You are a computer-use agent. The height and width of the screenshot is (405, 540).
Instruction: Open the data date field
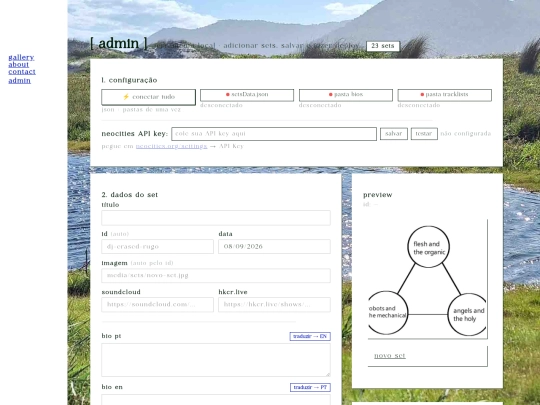point(274,247)
